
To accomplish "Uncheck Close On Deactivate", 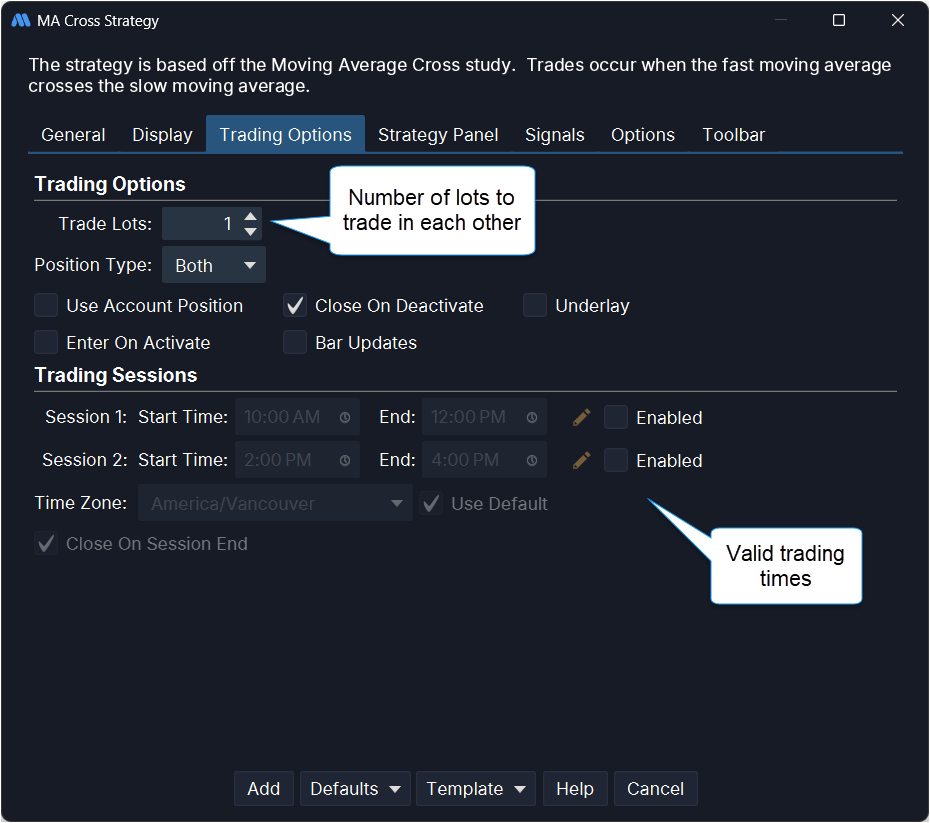I will 295,306.
